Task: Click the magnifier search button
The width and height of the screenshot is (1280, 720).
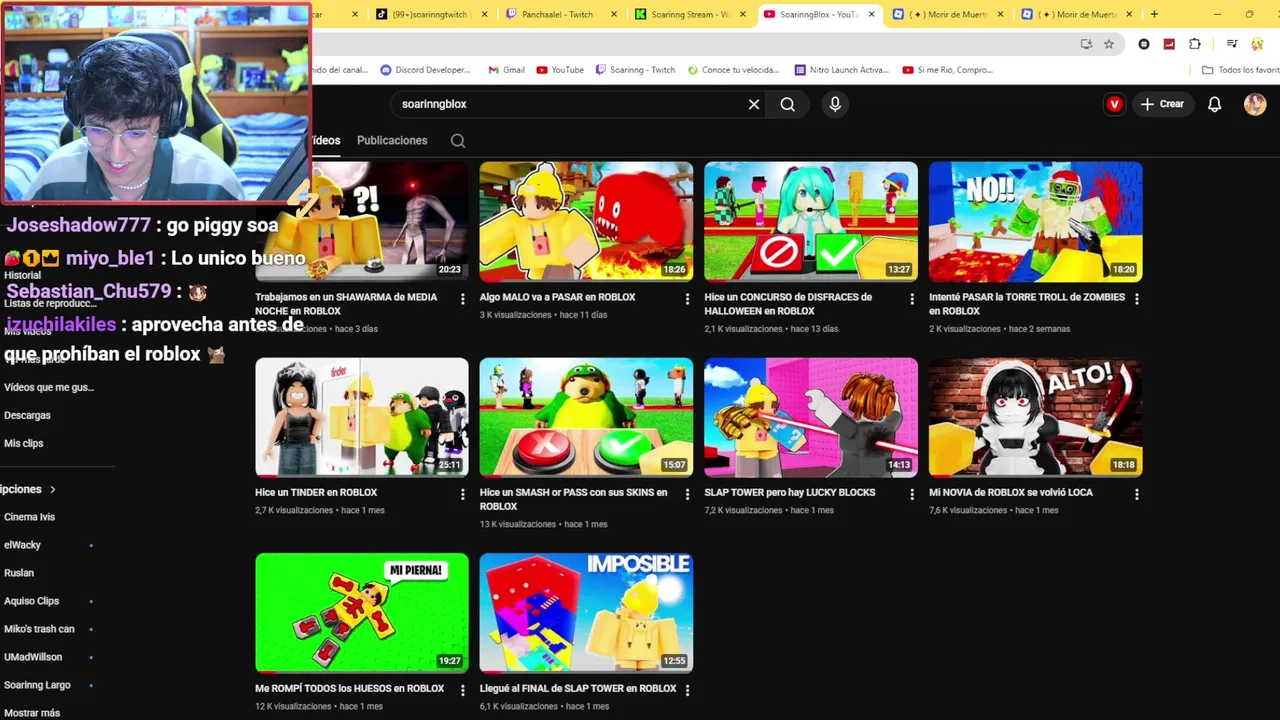Action: tap(788, 104)
